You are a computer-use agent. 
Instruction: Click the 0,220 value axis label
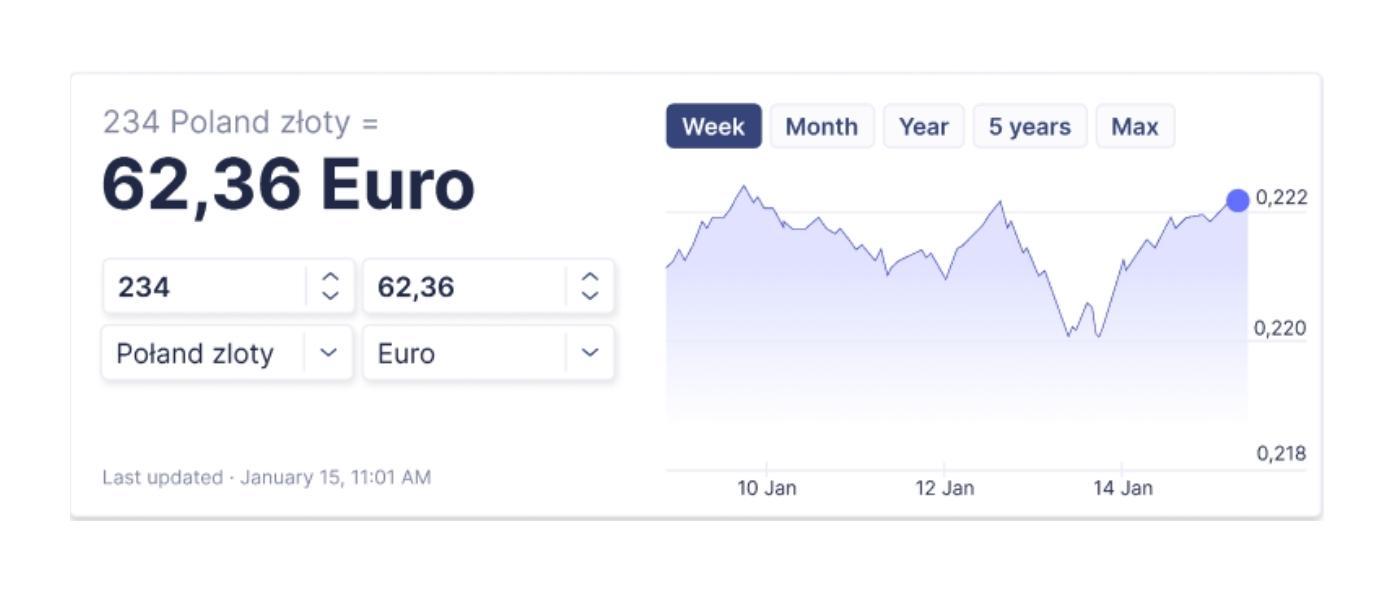1280,328
